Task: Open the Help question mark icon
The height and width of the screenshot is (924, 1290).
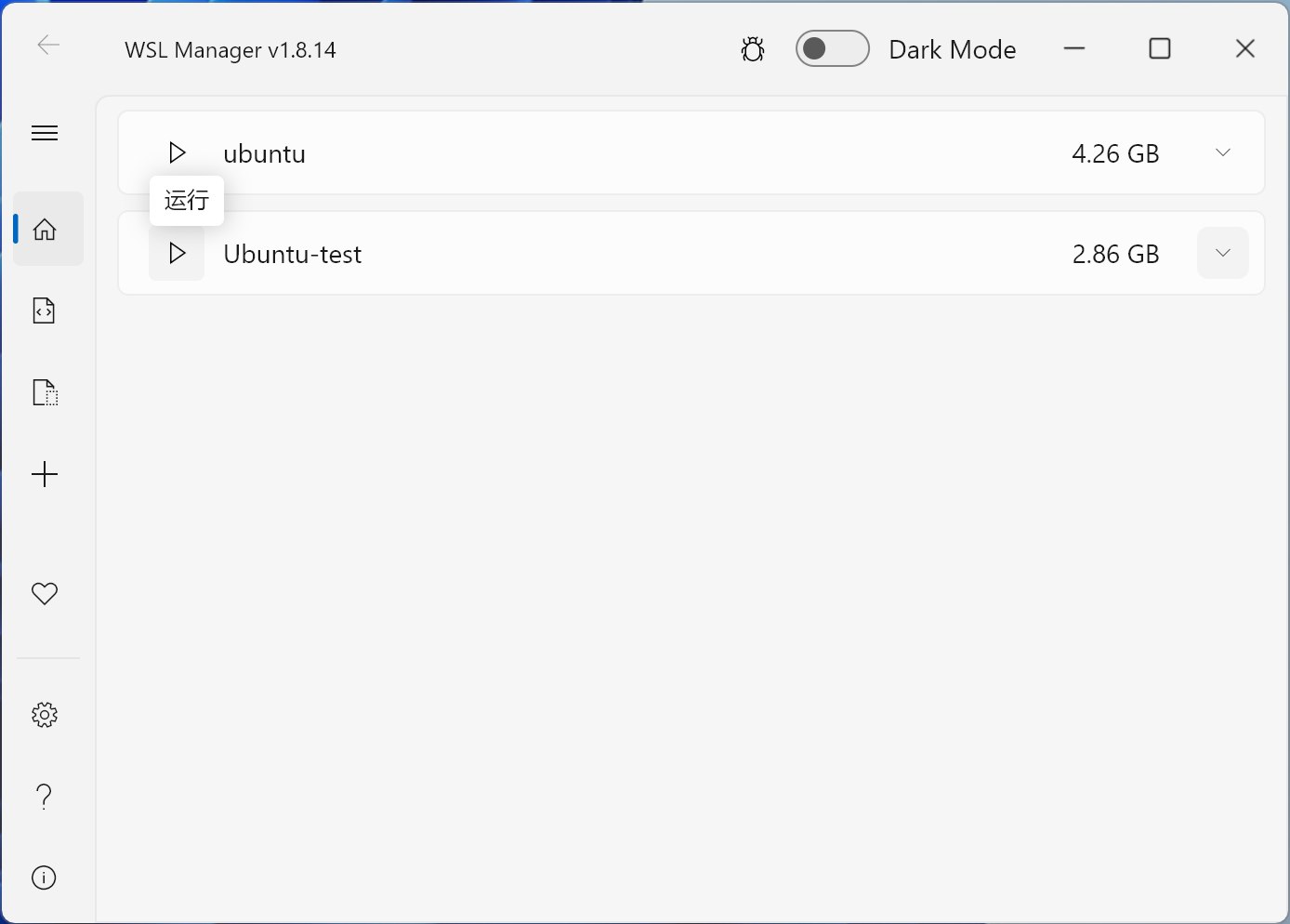Action: 43,797
